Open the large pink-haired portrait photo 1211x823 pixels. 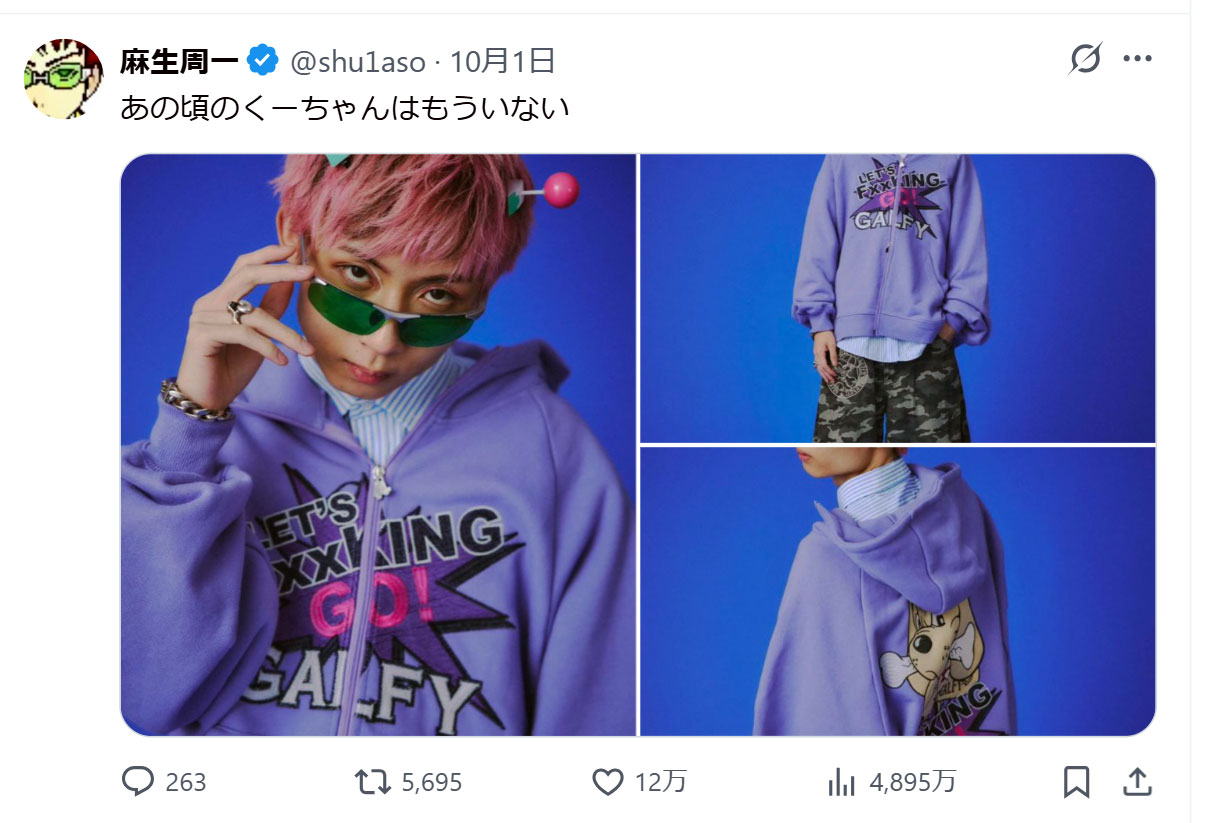click(378, 445)
